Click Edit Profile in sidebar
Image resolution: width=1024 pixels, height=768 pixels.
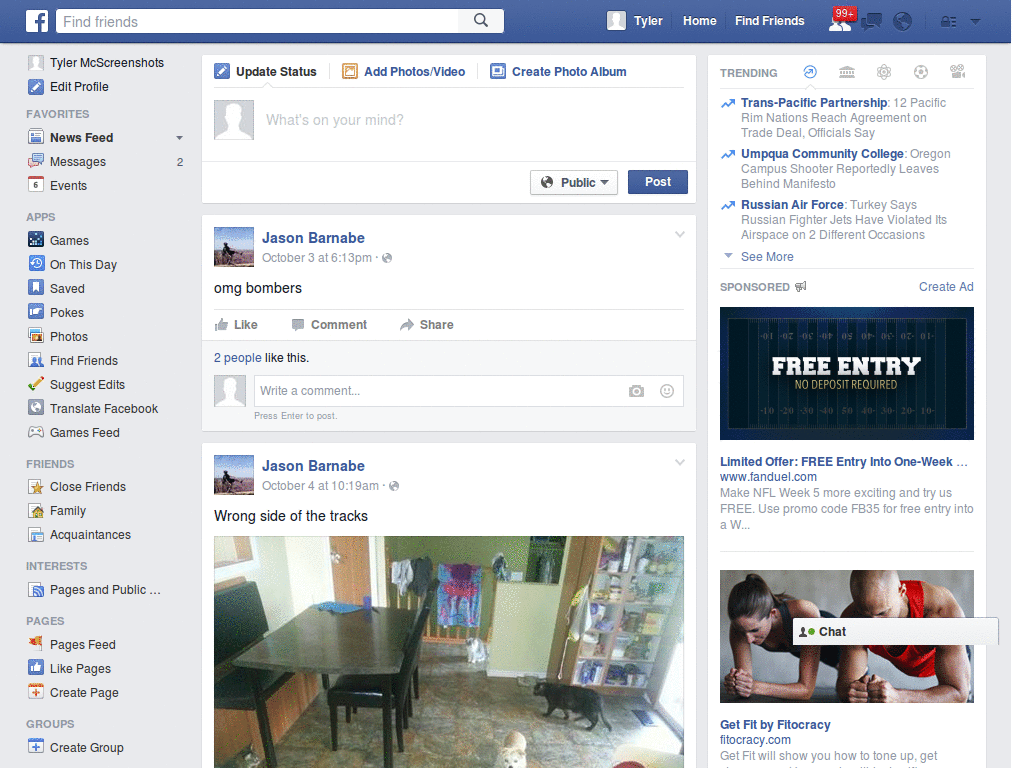coord(69,87)
